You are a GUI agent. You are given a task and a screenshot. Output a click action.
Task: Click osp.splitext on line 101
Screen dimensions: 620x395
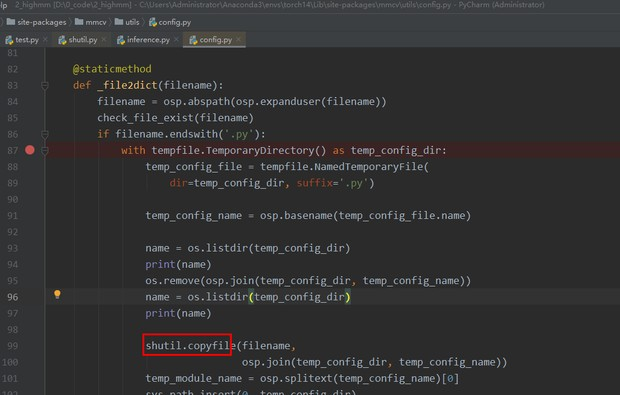pos(296,378)
